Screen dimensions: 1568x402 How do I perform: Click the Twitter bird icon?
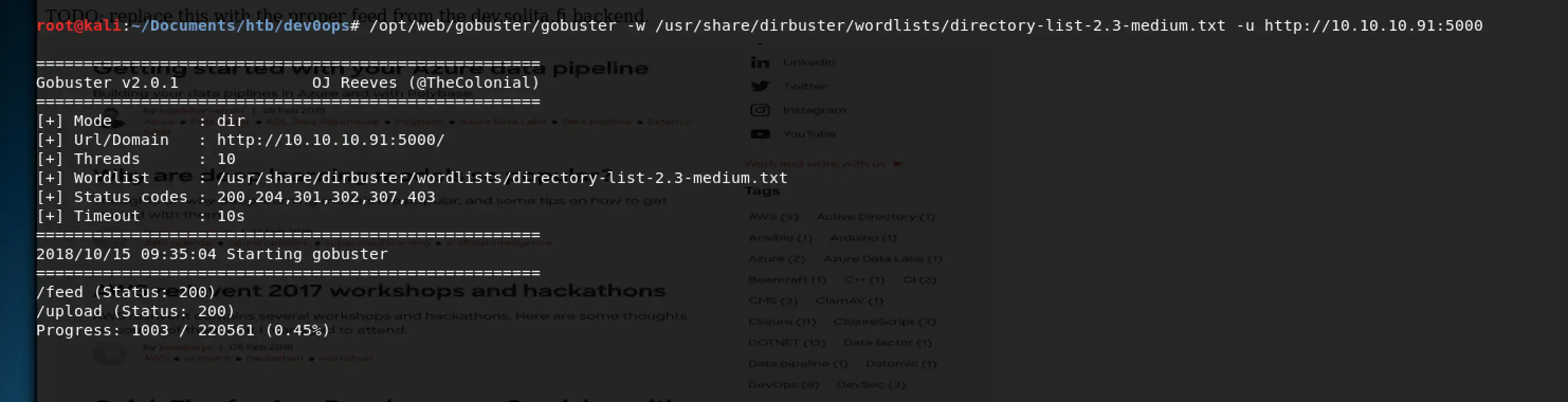point(760,86)
